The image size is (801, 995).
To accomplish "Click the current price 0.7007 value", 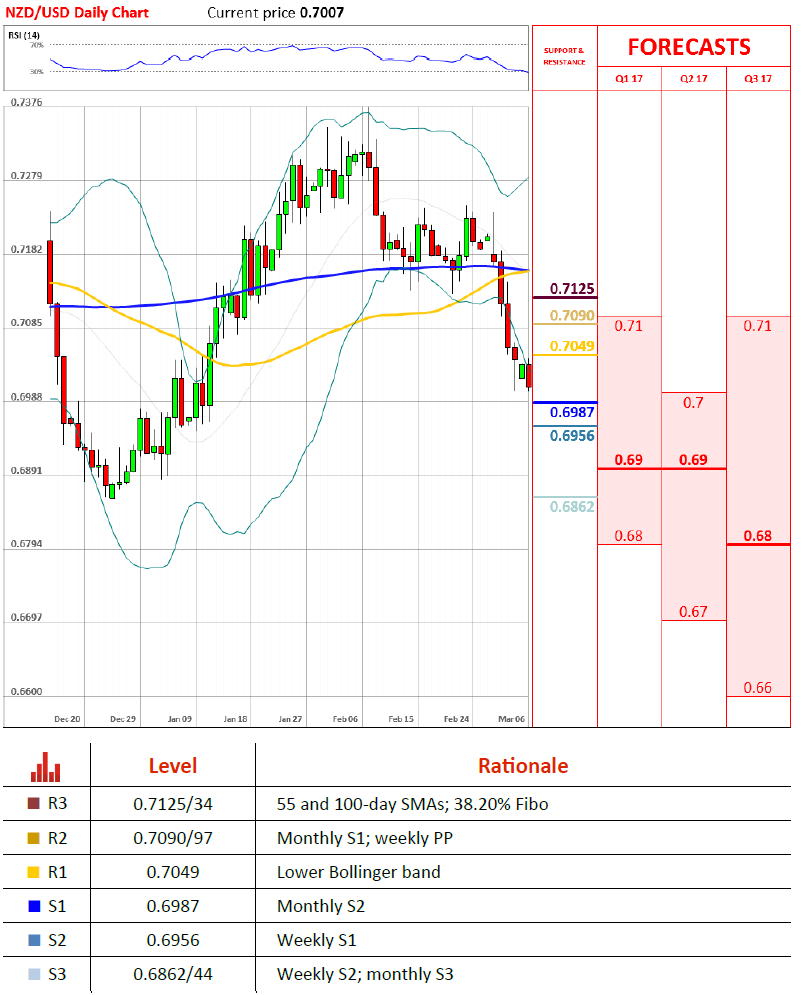I will 323,13.
